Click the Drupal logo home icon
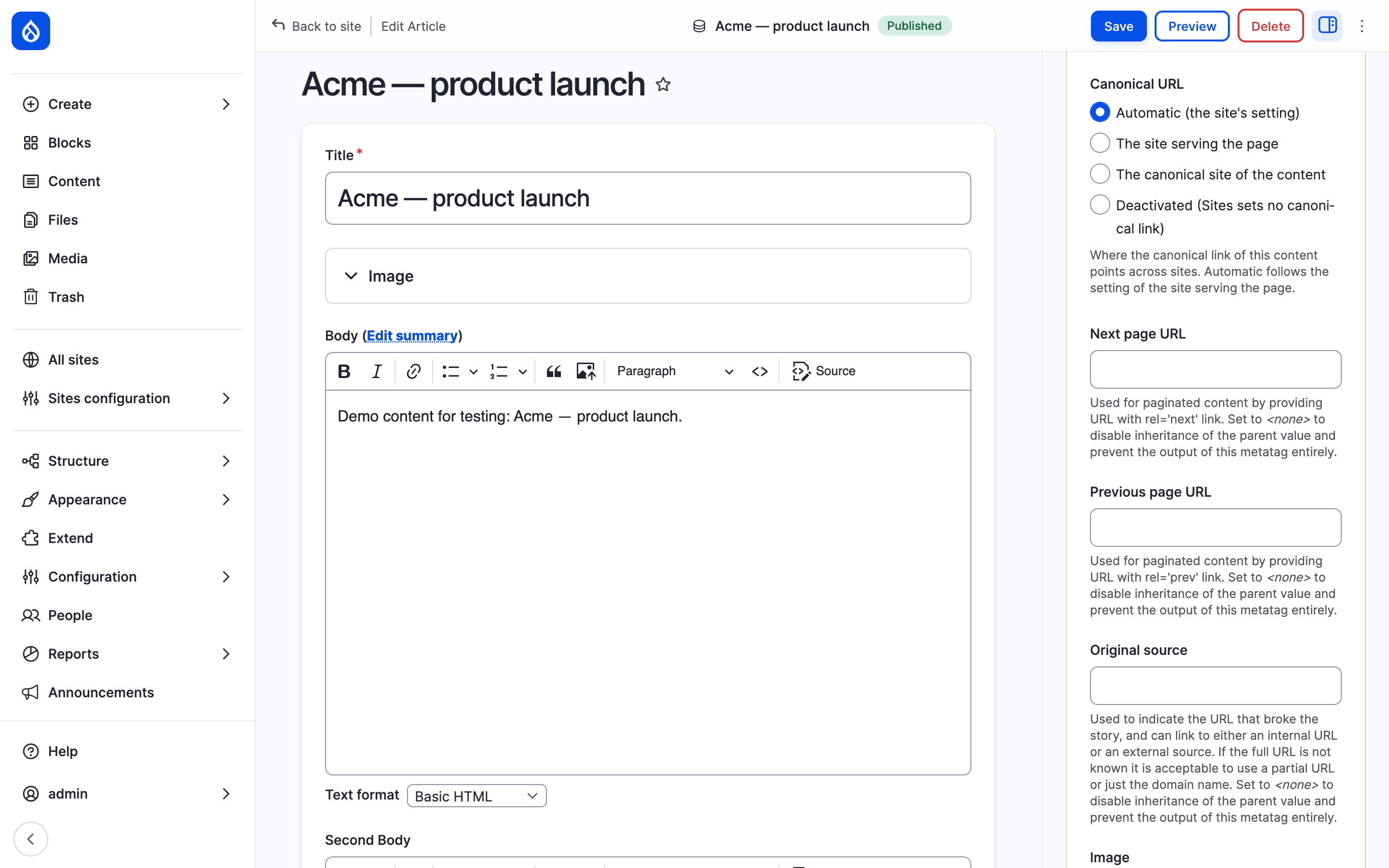The width and height of the screenshot is (1389, 868). (30, 31)
